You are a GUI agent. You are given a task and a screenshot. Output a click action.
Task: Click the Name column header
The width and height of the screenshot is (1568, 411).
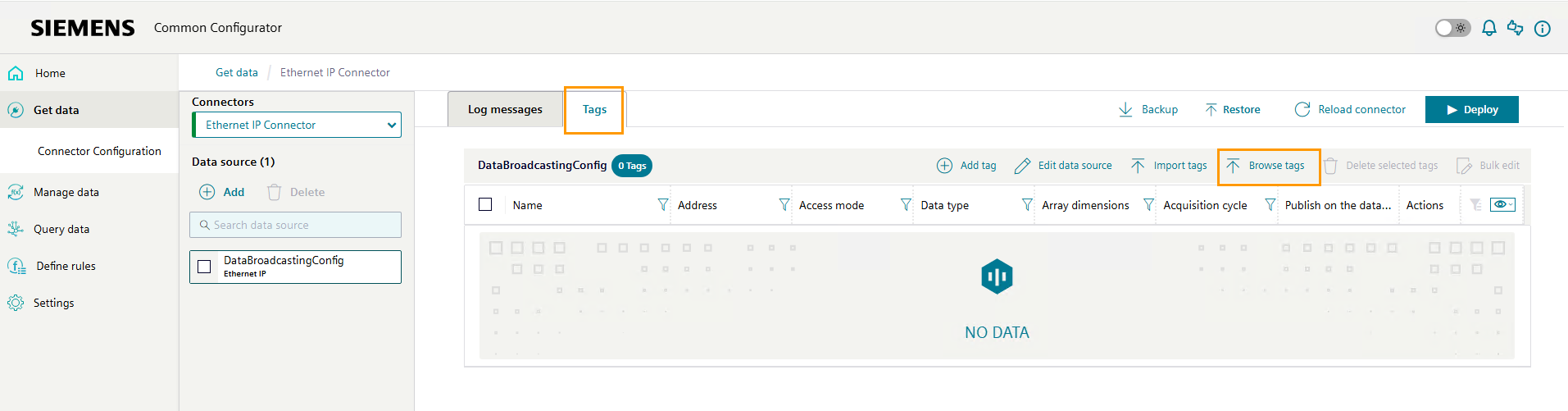527,205
